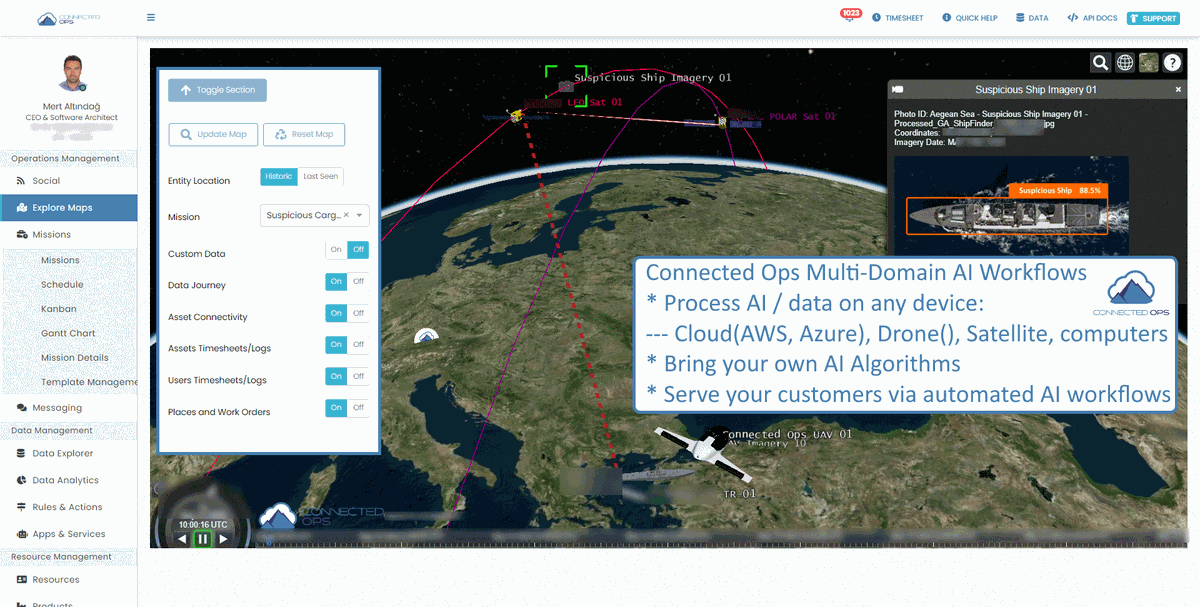
Task: Open Messaging in sidebar
Action: [x=57, y=408]
